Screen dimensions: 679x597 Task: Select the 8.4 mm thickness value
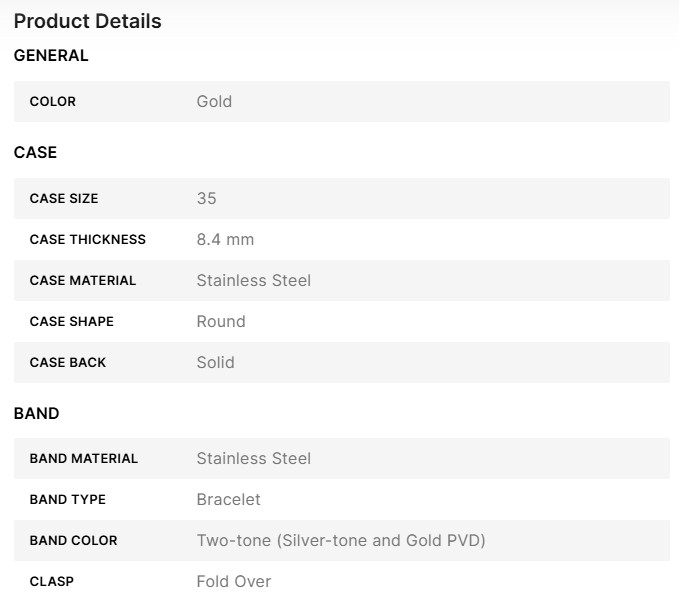tap(225, 240)
